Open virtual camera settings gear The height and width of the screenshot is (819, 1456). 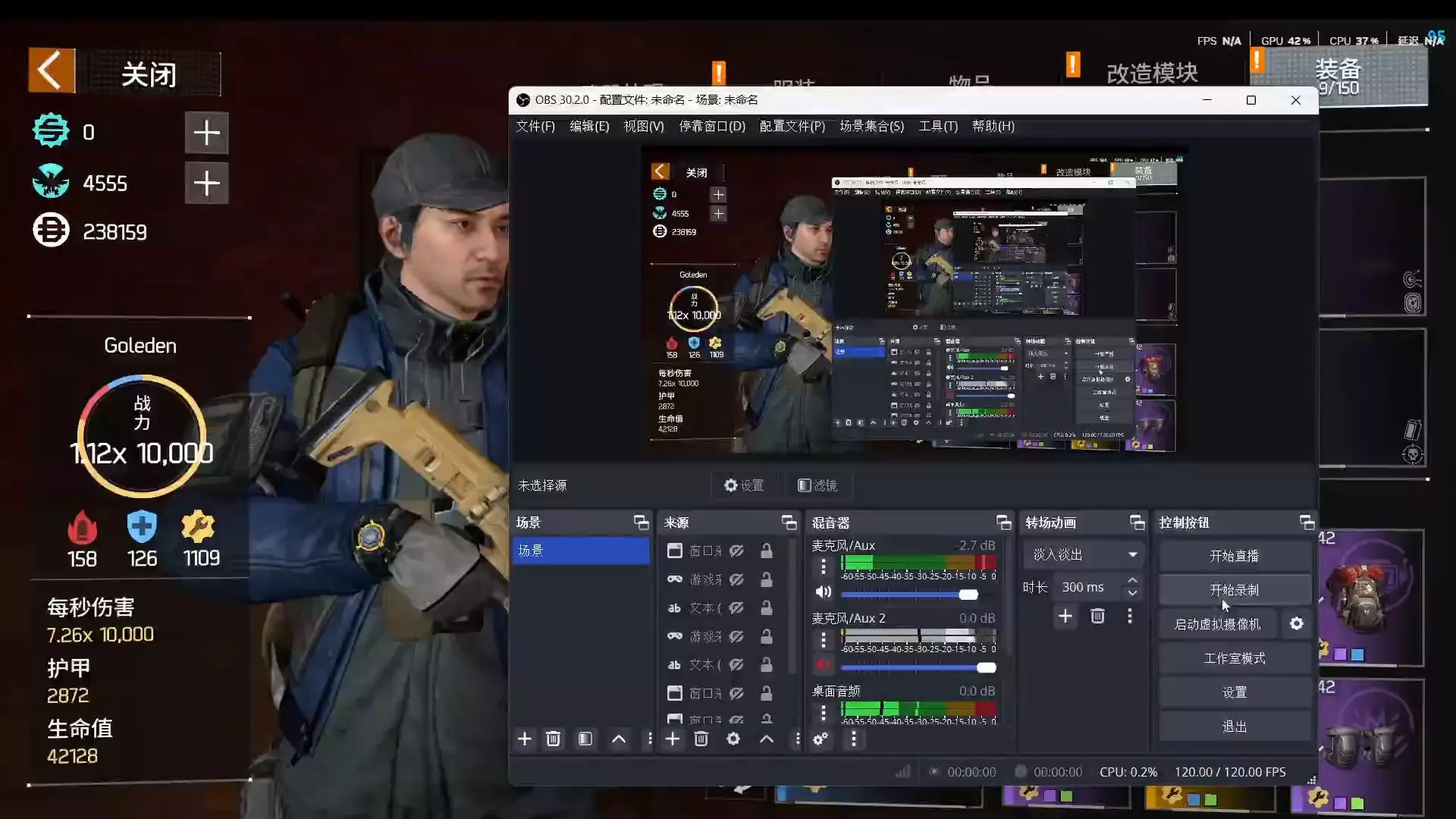point(1296,623)
